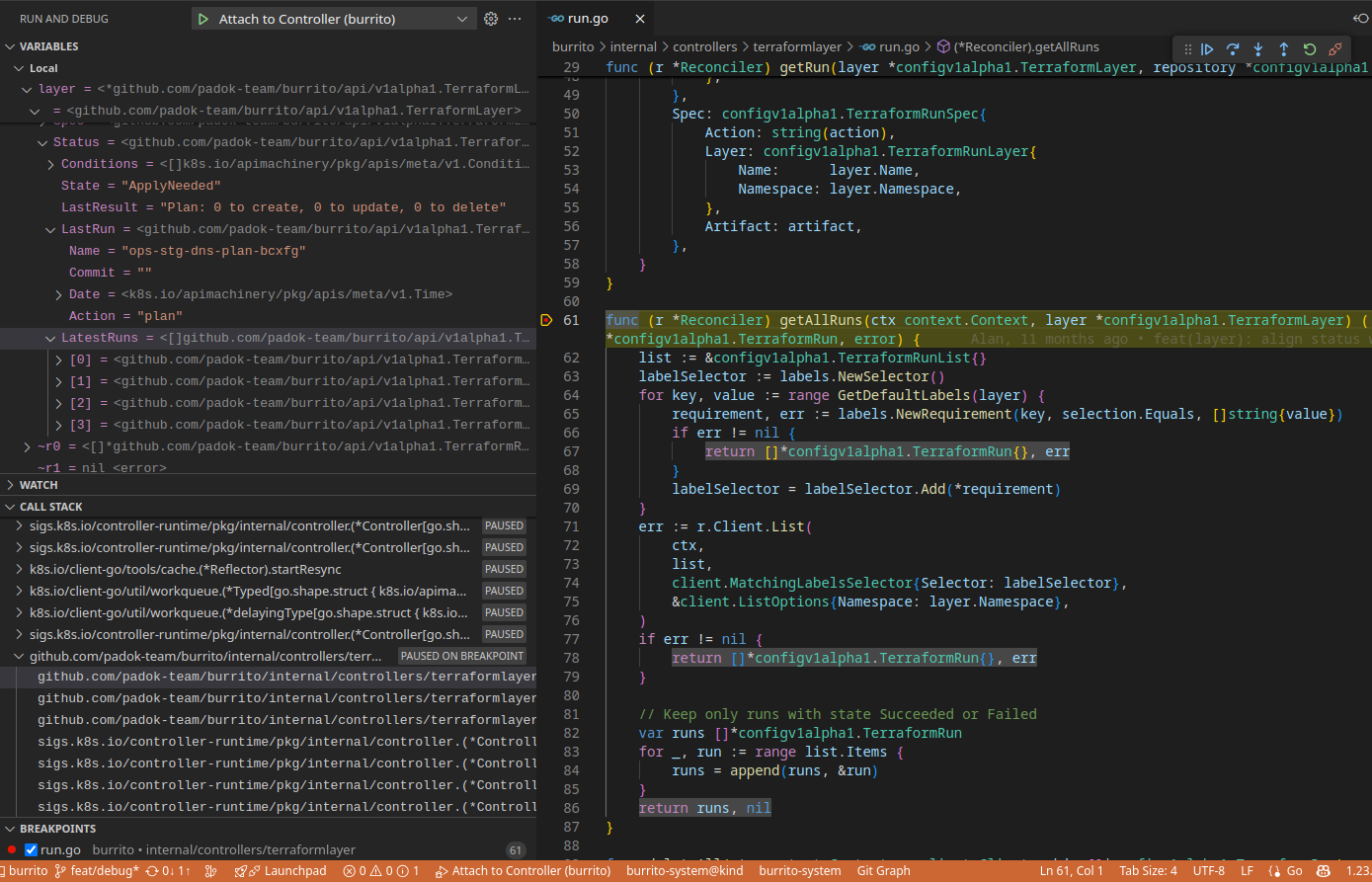
Task: Step Out of the current function
Action: tap(1282, 48)
